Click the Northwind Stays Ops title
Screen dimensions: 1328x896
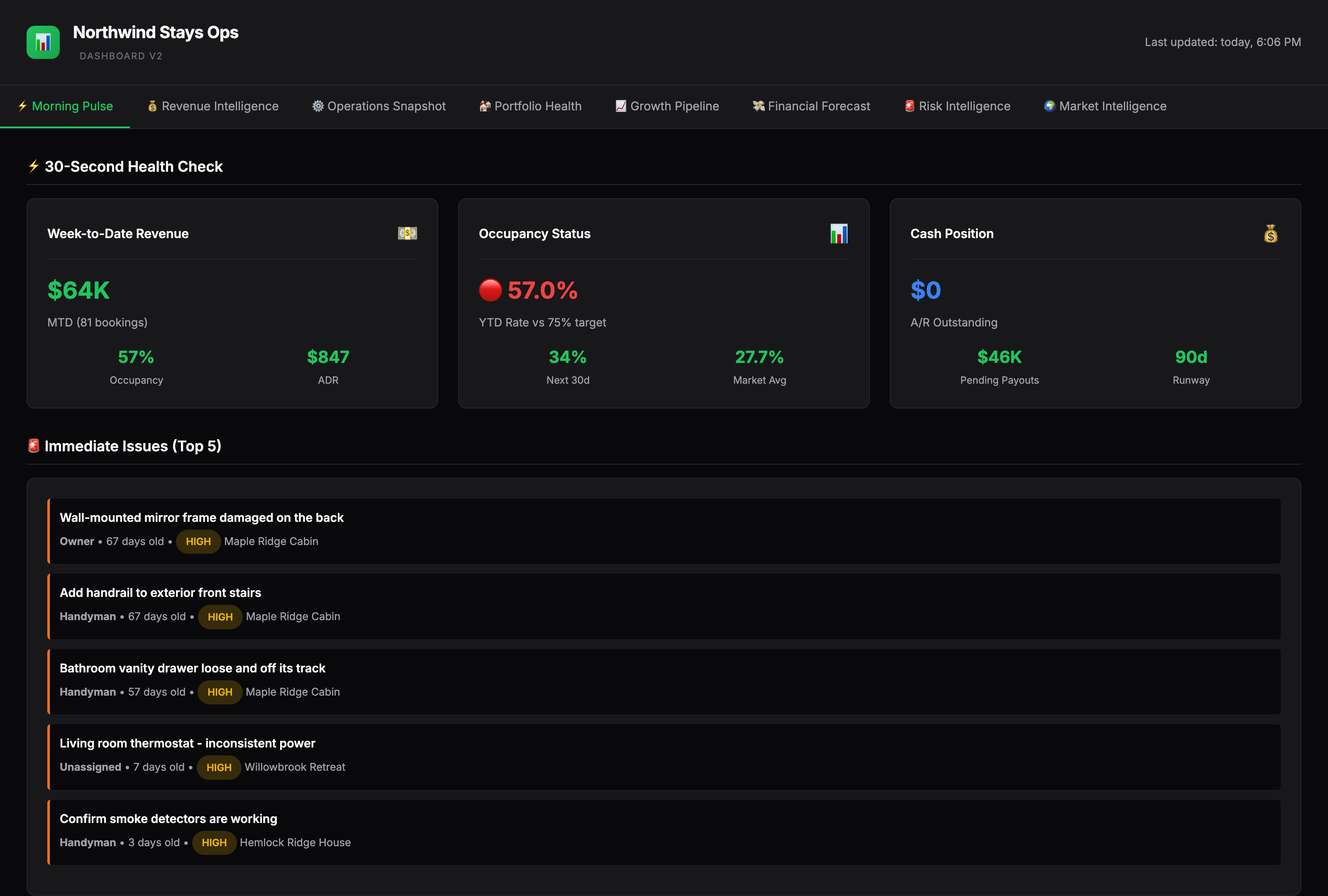[156, 32]
